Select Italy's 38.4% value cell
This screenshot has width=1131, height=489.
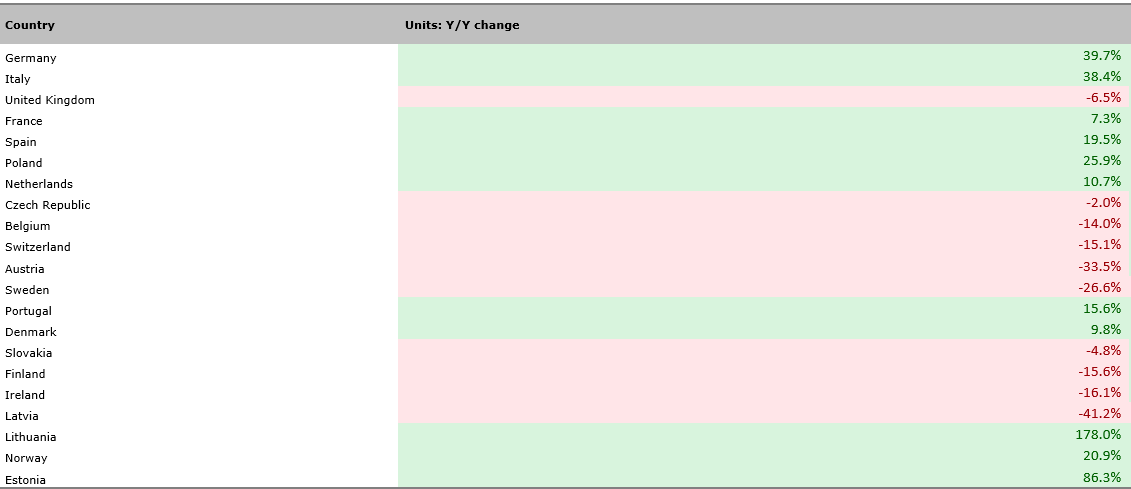tap(1101, 77)
